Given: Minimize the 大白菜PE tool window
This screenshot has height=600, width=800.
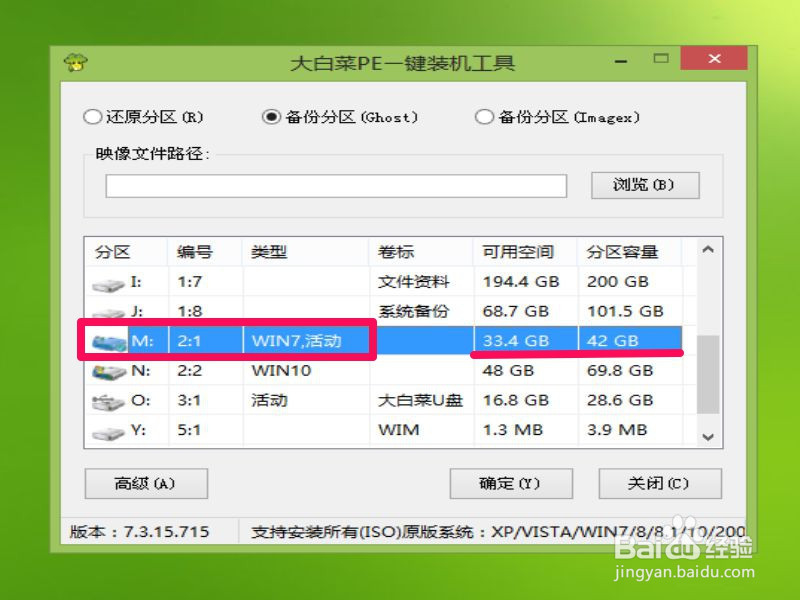Looking at the screenshot, I should 620,61.
